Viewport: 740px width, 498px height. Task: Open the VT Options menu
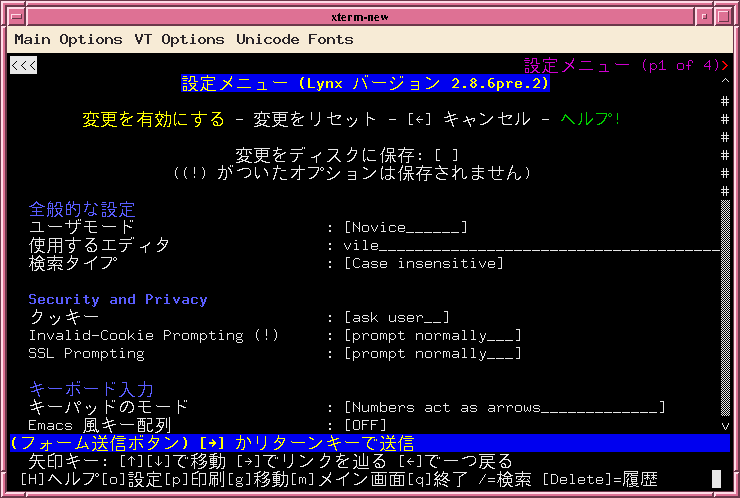tap(180, 39)
